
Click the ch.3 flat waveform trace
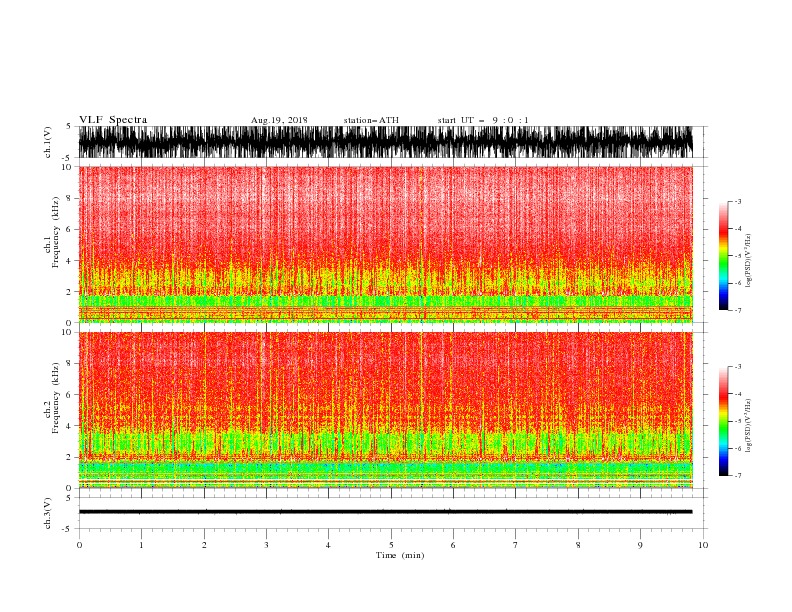tap(385, 512)
